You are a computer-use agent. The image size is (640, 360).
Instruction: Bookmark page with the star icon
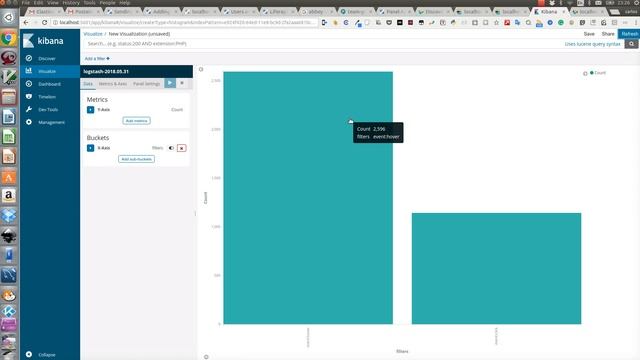click(496, 22)
